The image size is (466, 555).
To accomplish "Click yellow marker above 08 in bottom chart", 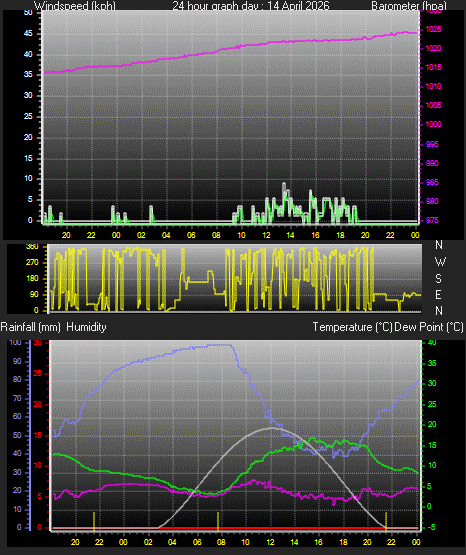I will 218,521.
